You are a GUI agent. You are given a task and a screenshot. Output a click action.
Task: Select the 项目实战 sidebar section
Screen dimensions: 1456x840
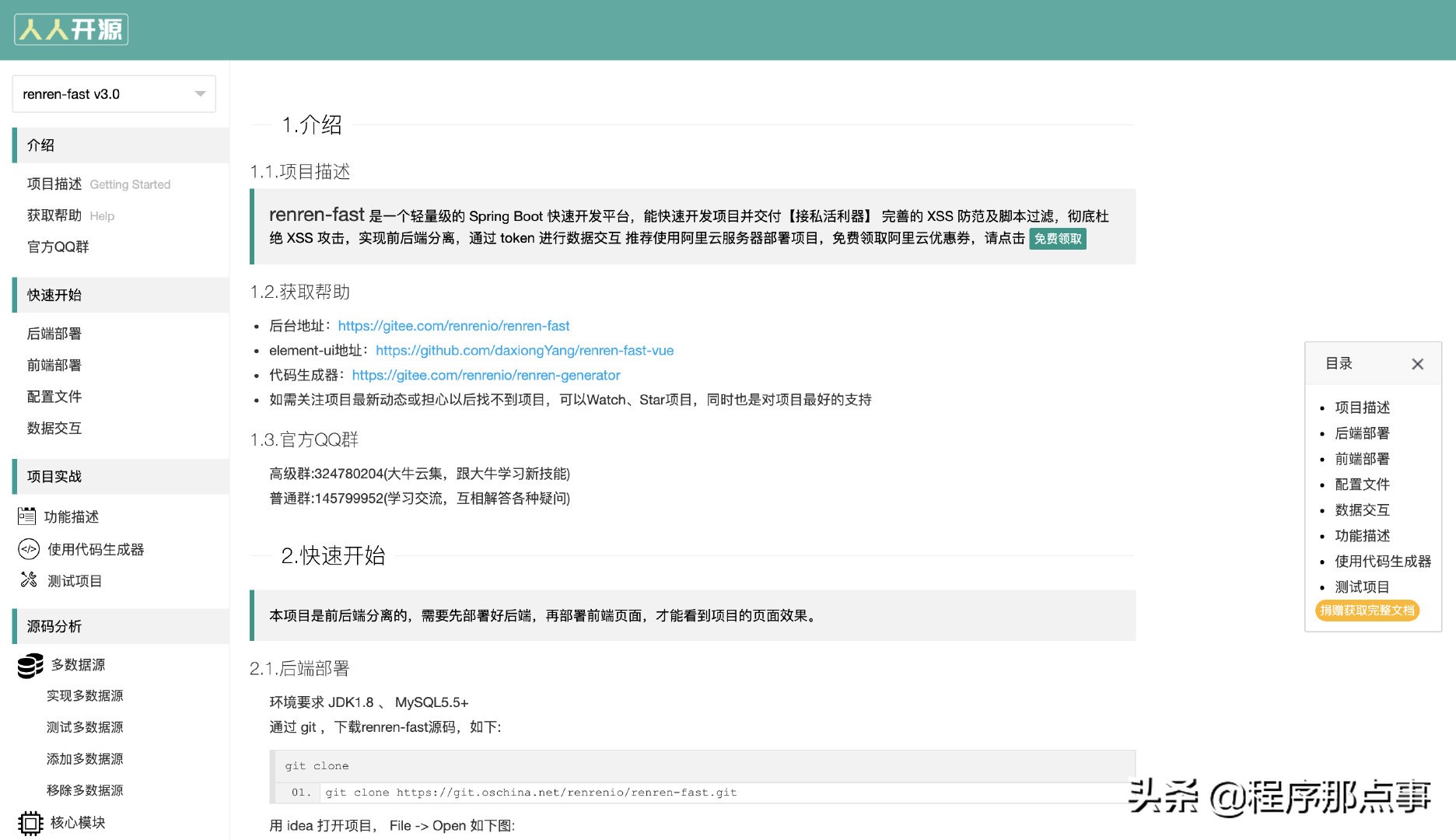(121, 476)
